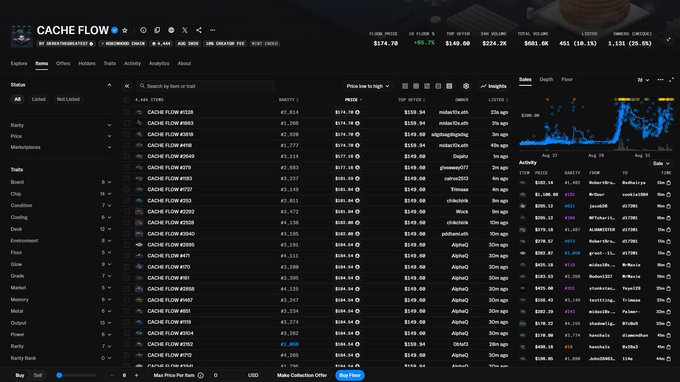Expand the Environment trait filter
This screenshot has height=382, width=680.
pyautogui.click(x=61, y=241)
